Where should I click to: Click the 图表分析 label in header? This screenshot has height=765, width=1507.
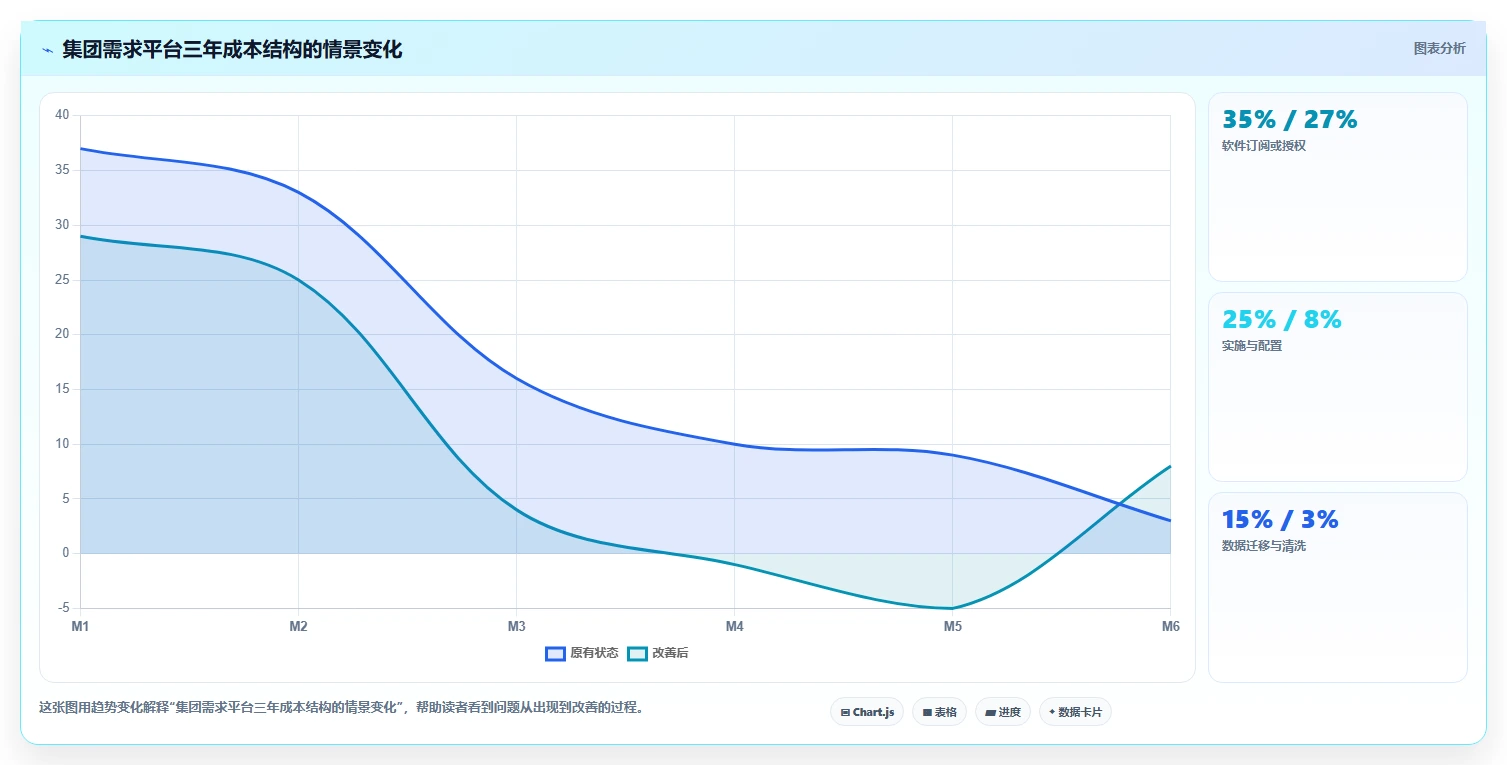[1439, 48]
